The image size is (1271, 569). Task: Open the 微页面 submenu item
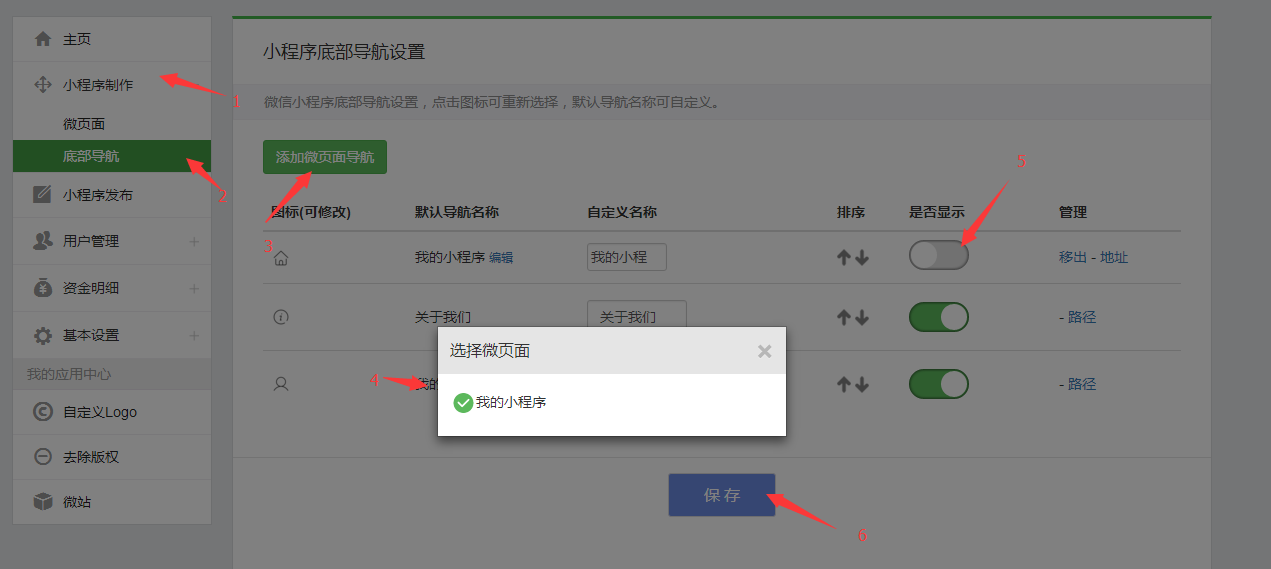[84, 124]
